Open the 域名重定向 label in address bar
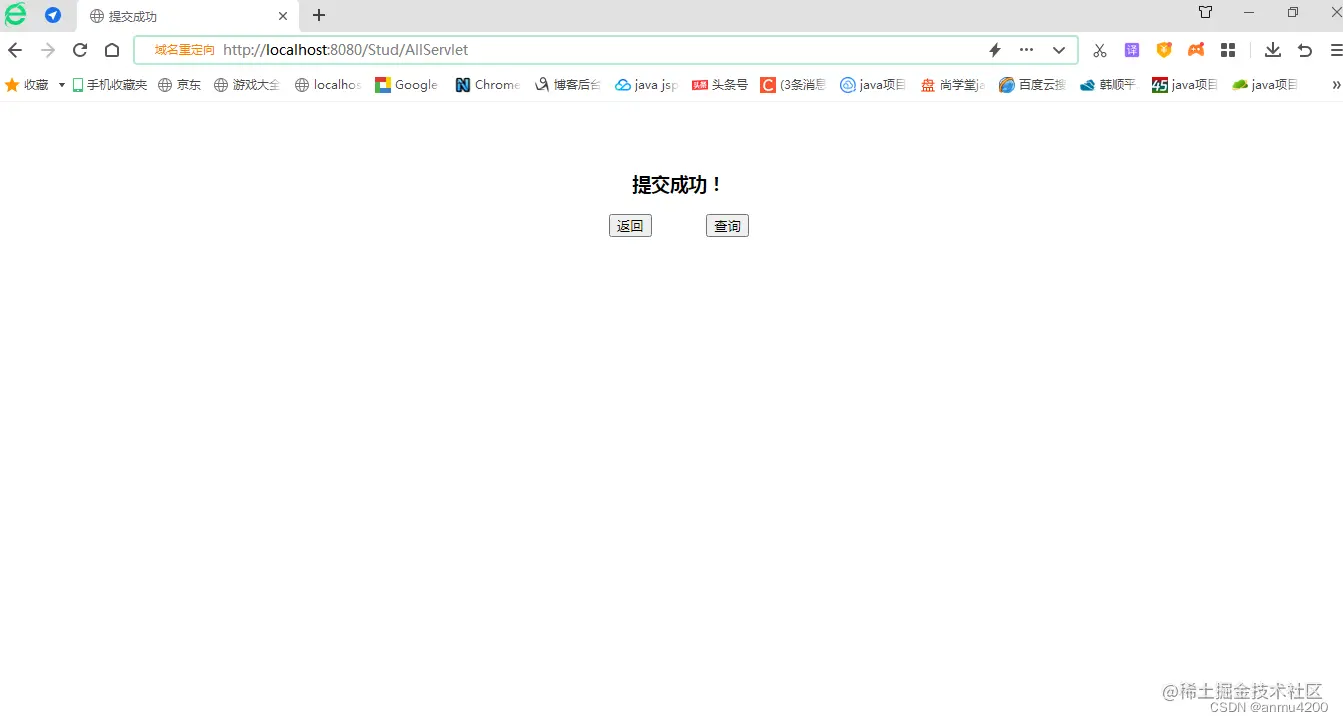 tap(183, 49)
